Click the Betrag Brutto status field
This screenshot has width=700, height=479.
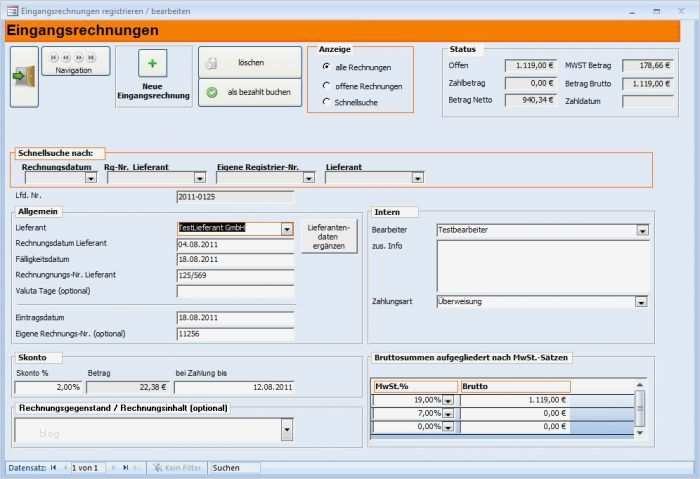[648, 84]
